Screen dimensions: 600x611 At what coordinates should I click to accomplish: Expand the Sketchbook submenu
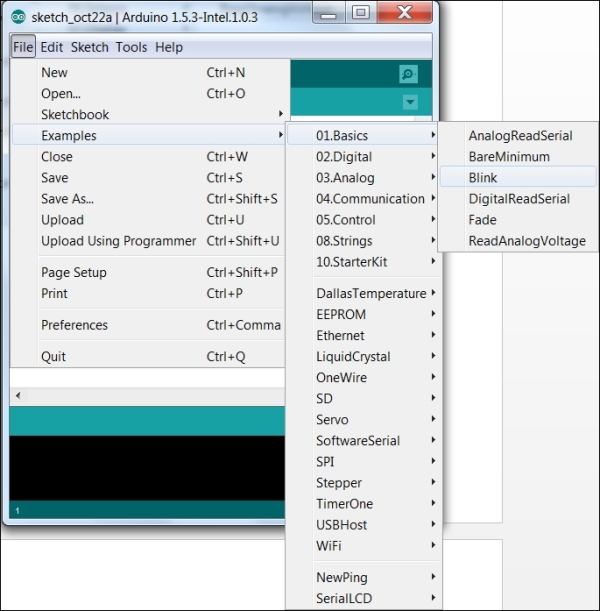(148, 115)
